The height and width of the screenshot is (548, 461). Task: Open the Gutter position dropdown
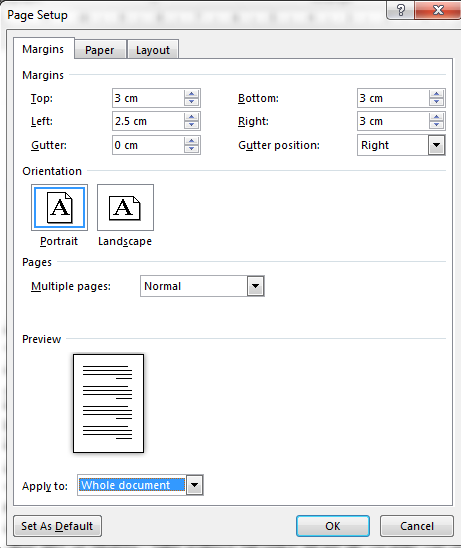[437, 145]
